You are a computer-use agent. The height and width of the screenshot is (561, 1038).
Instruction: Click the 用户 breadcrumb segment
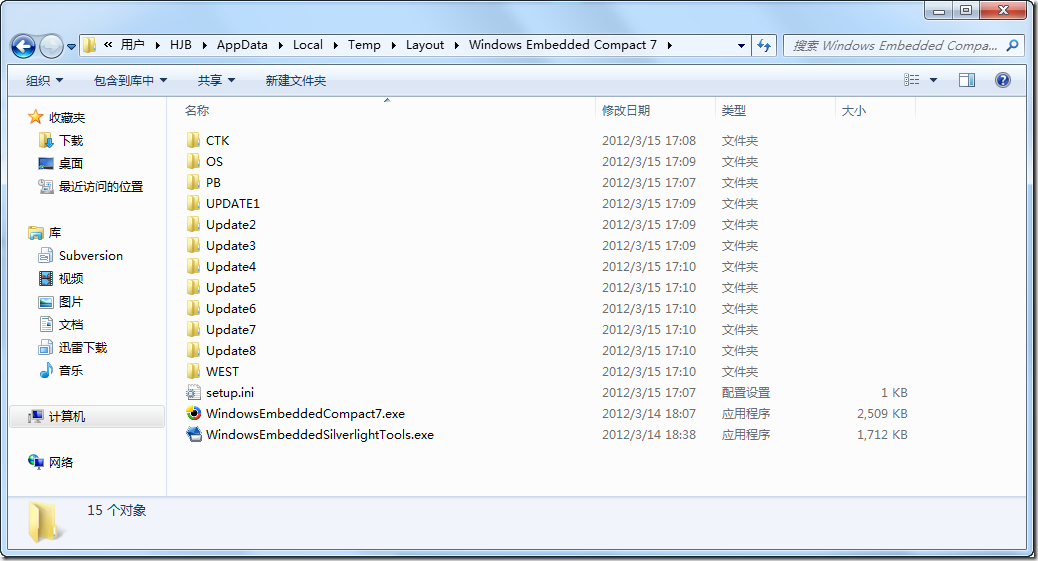[x=132, y=45]
